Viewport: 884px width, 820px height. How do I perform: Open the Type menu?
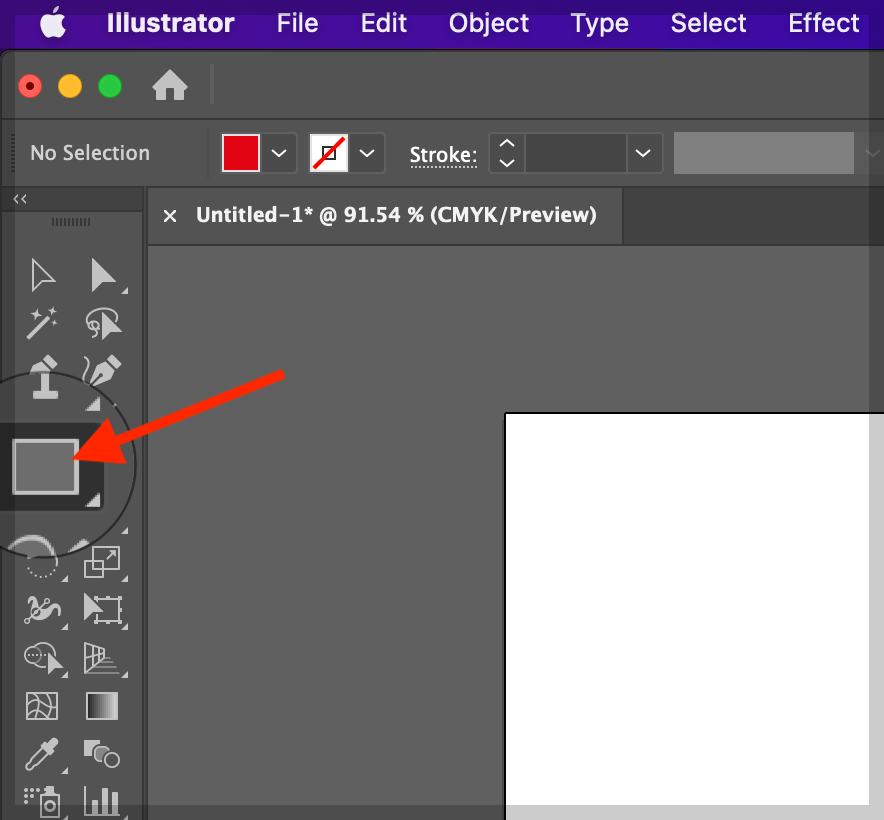599,24
